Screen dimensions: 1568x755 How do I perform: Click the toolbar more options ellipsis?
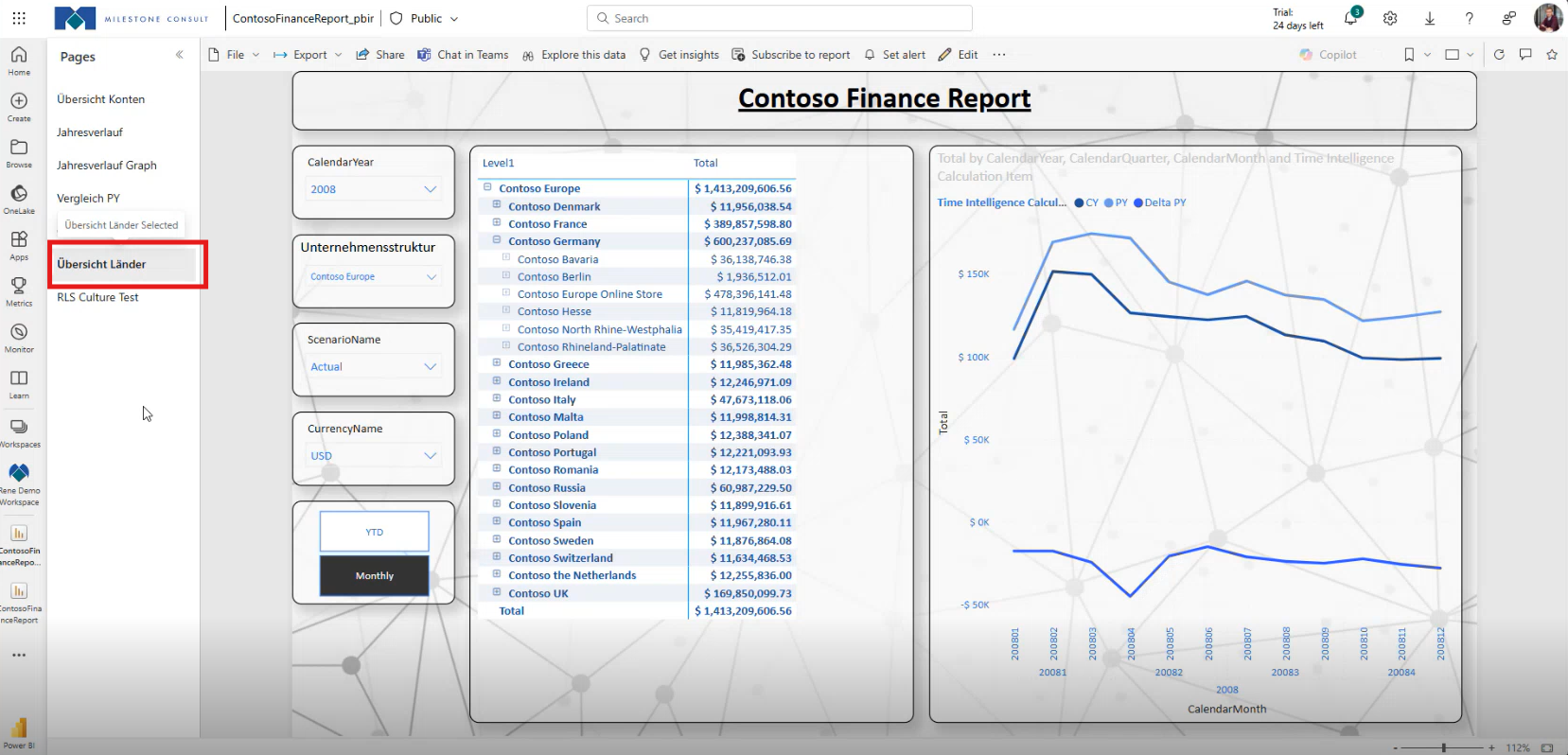point(999,55)
